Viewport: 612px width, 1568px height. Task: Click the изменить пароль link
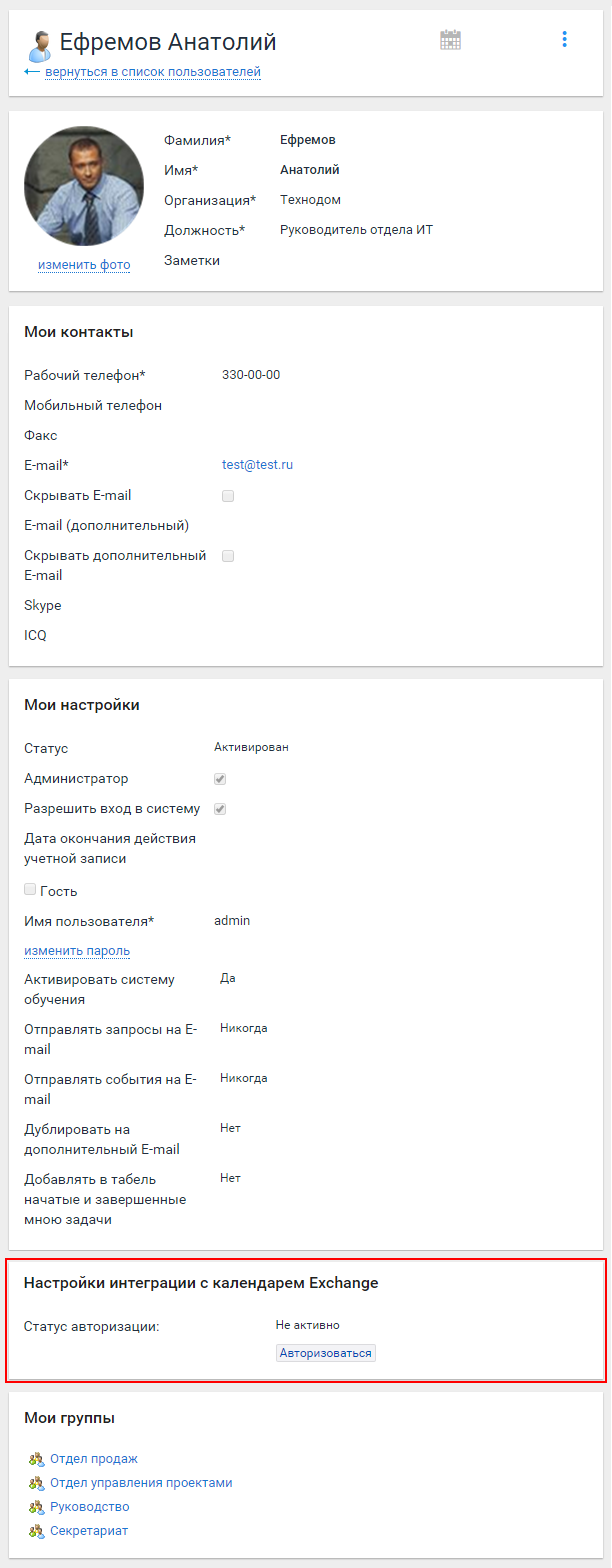[x=77, y=951]
